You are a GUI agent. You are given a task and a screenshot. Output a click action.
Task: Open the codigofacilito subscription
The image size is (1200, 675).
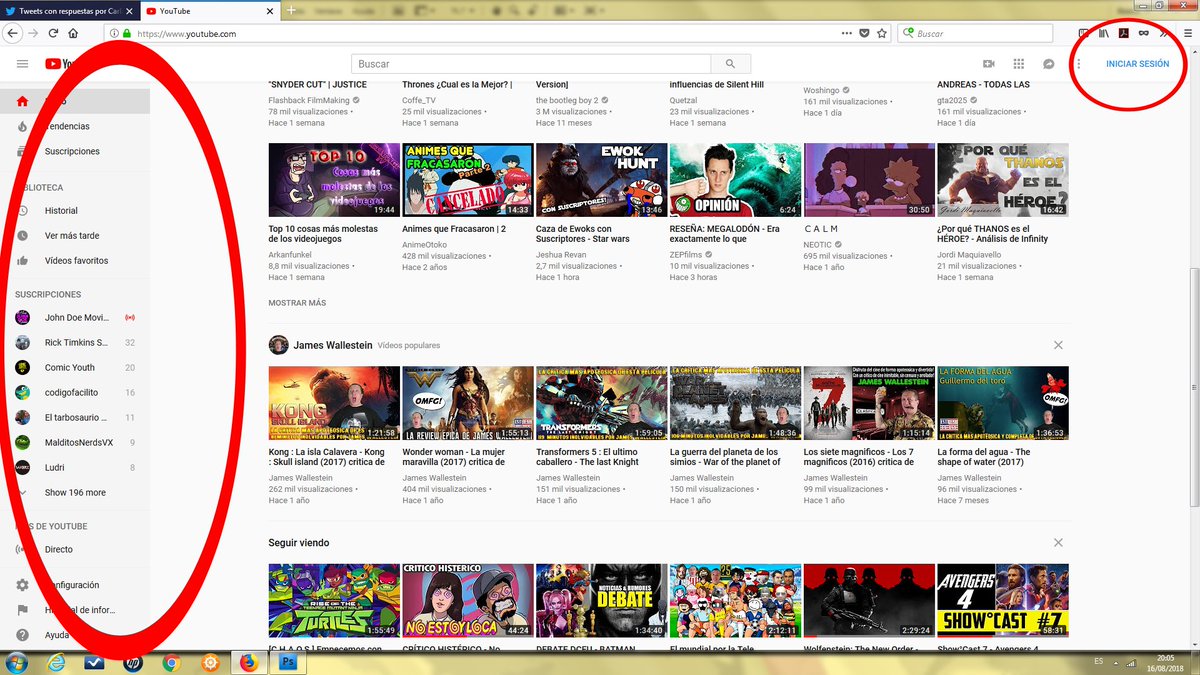(75, 392)
